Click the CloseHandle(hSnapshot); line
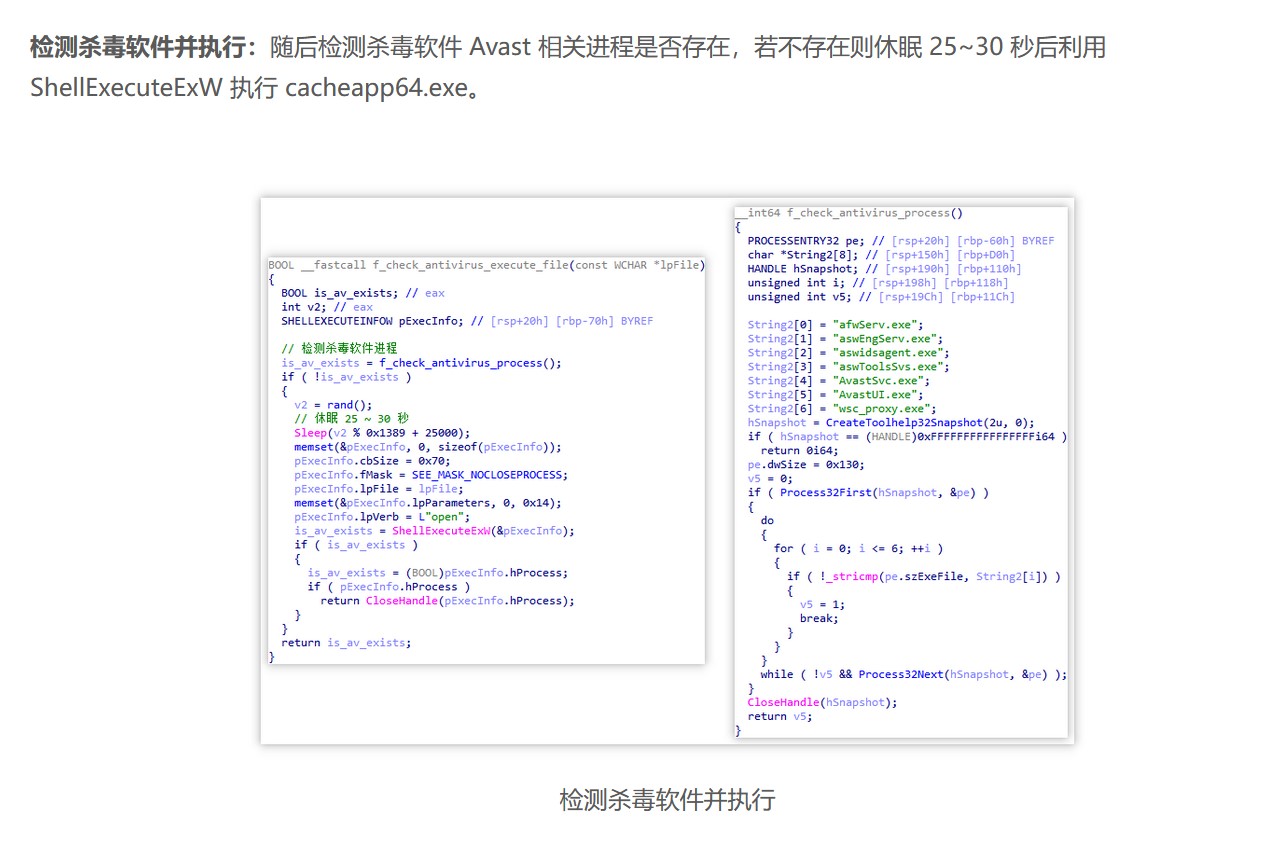 [822, 703]
